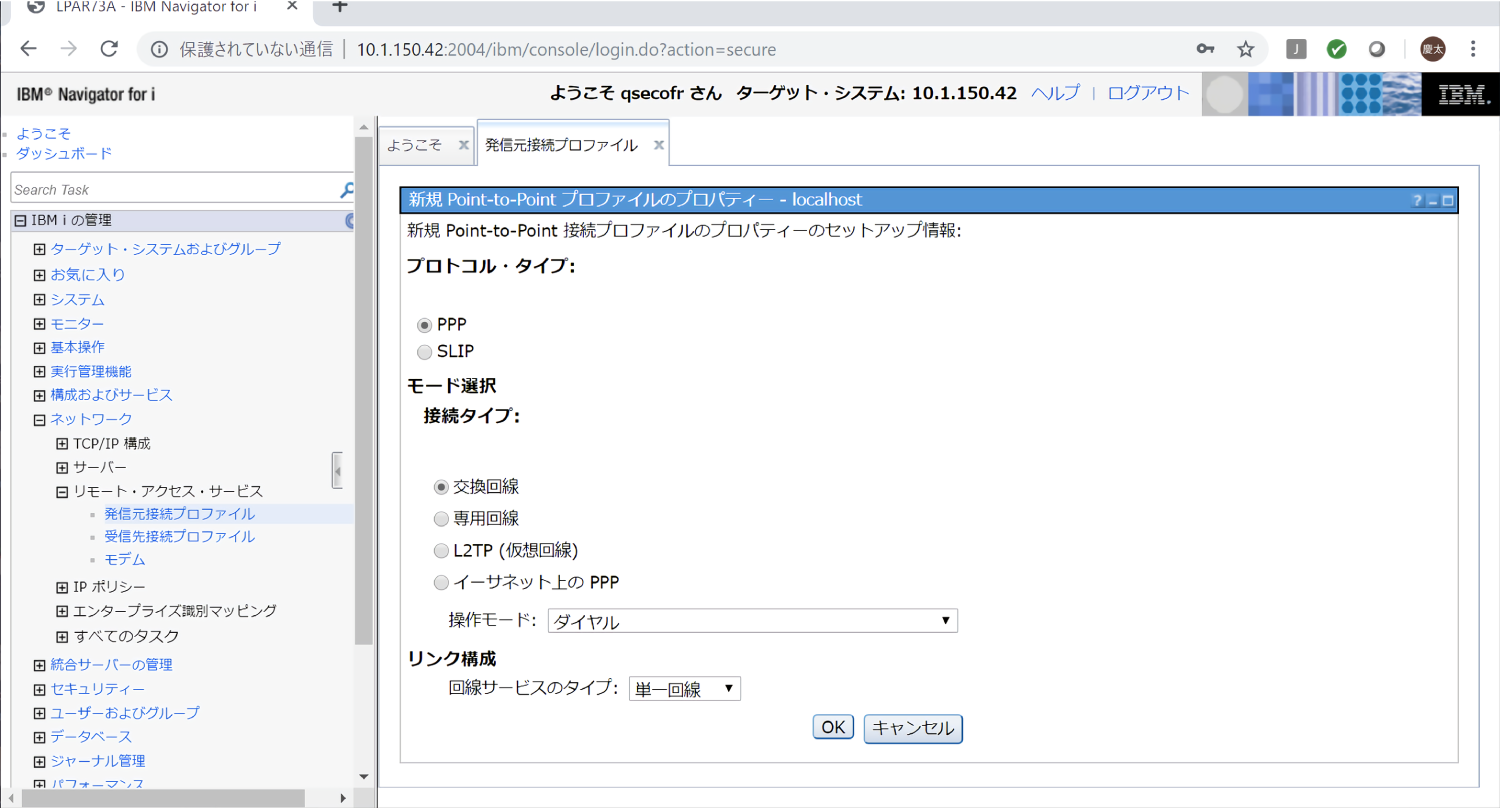Click the Search Task input field
Viewport: 1500px width, 808px height.
[175, 189]
